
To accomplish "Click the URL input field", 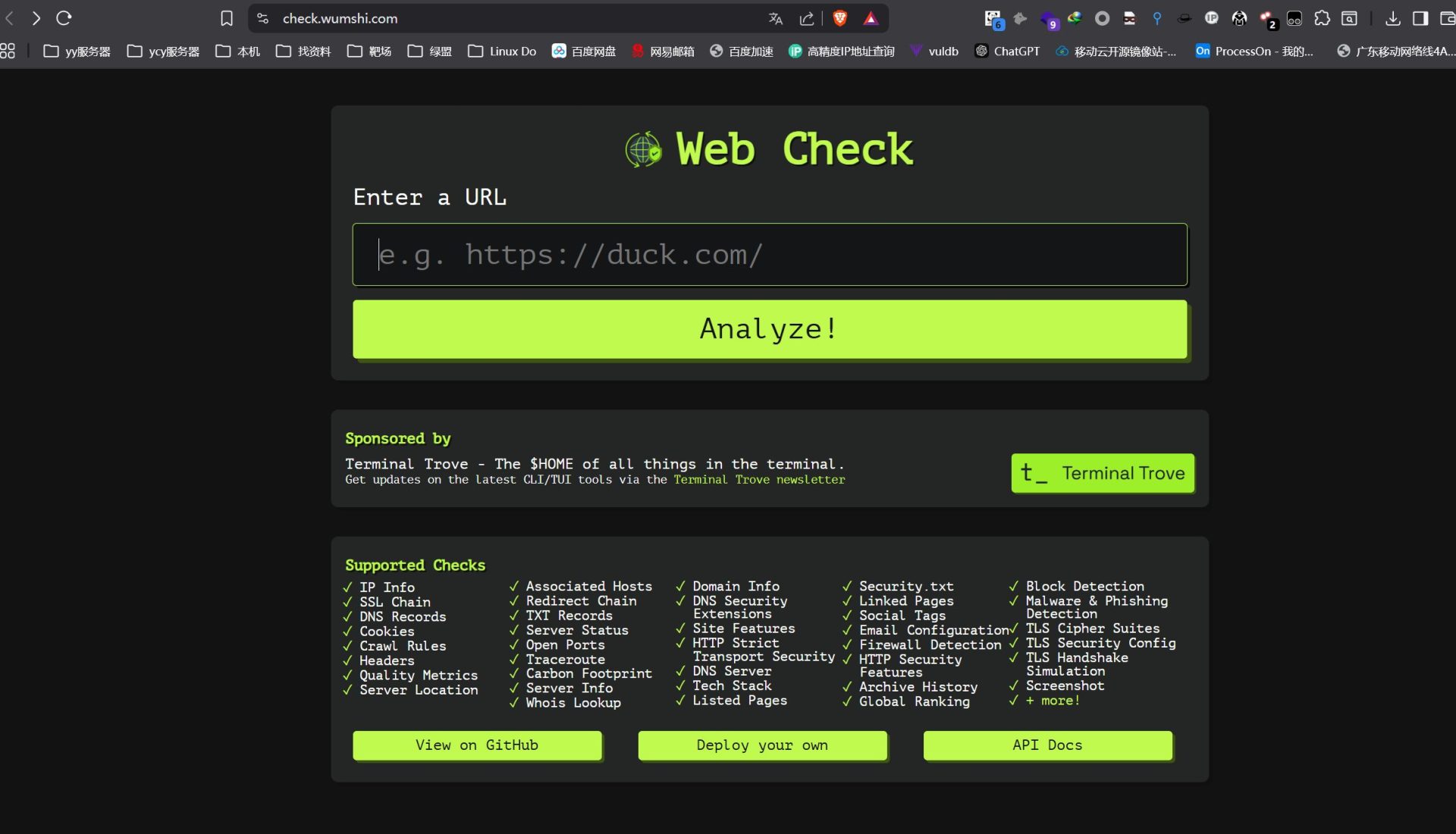I will click(x=769, y=255).
